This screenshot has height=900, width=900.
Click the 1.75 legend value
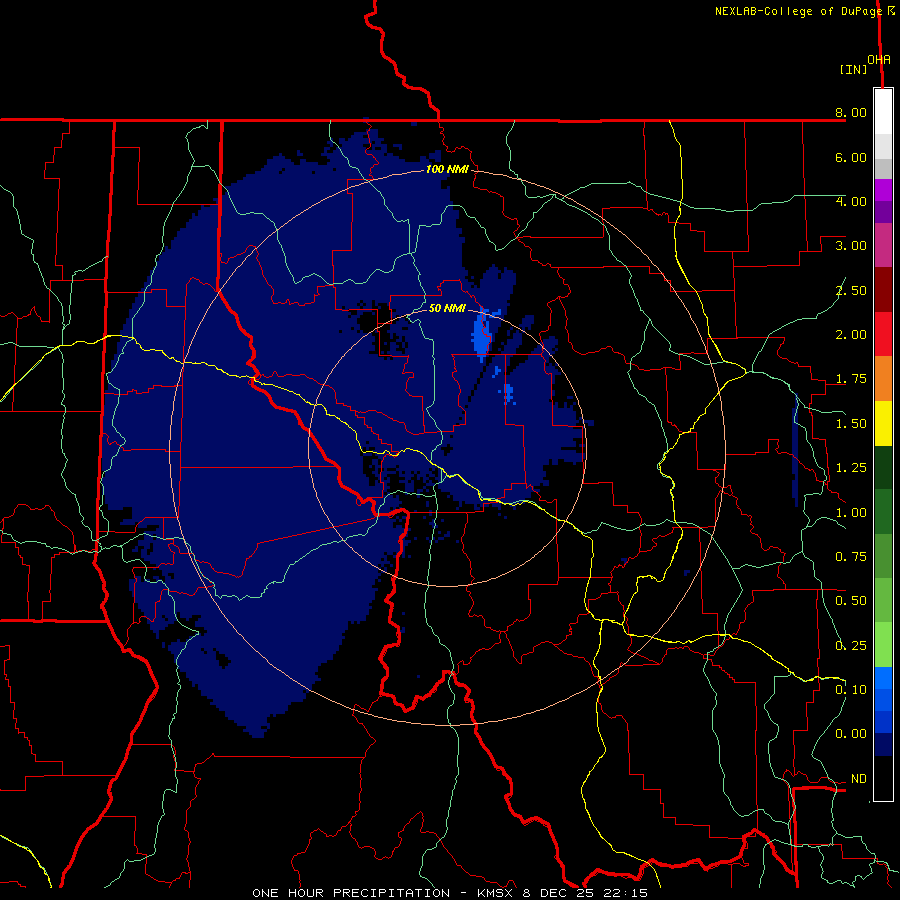851,379
